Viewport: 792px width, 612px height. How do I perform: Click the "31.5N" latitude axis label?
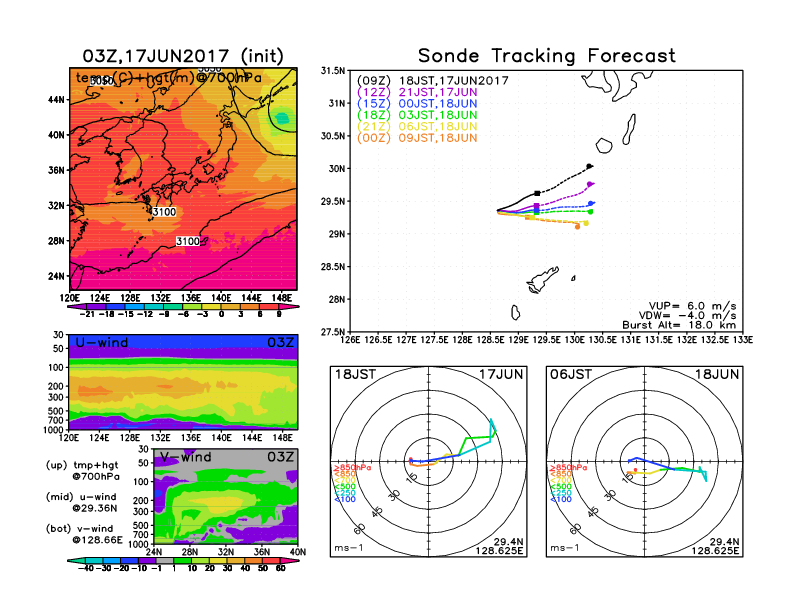click(x=332, y=71)
